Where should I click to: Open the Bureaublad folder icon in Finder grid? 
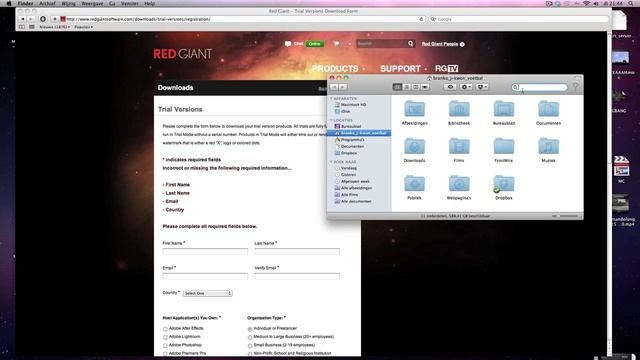click(504, 109)
